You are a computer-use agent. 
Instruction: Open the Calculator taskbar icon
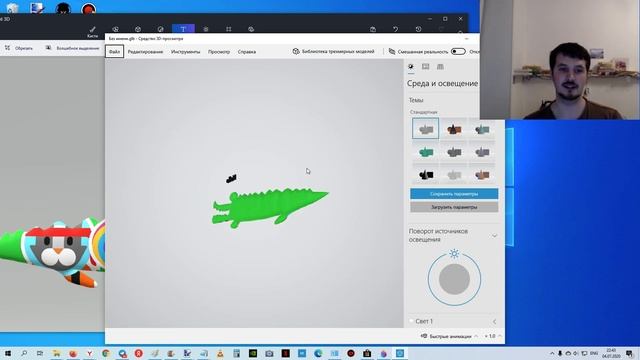tap(236, 353)
